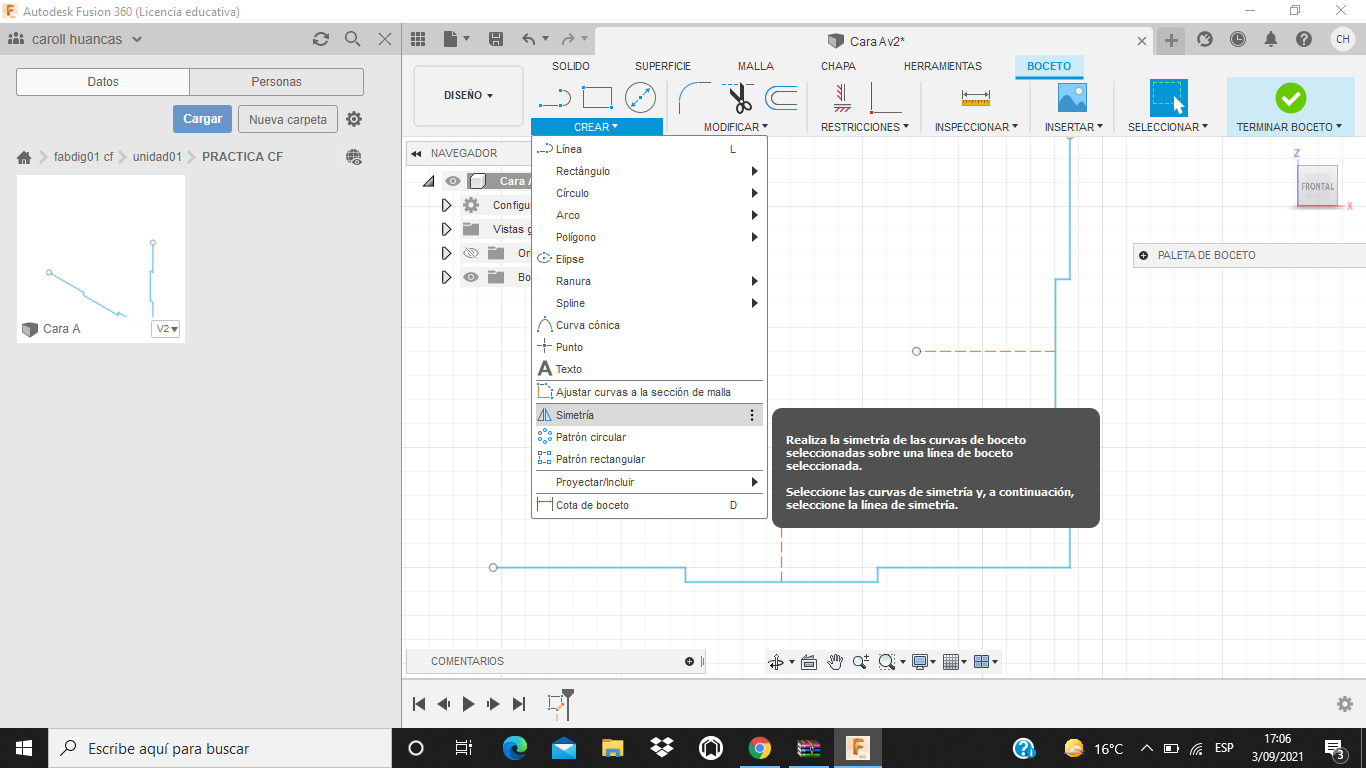Viewport: 1366px width, 768px height.
Task: Click the orbit navigation tool
Action: coord(775,662)
